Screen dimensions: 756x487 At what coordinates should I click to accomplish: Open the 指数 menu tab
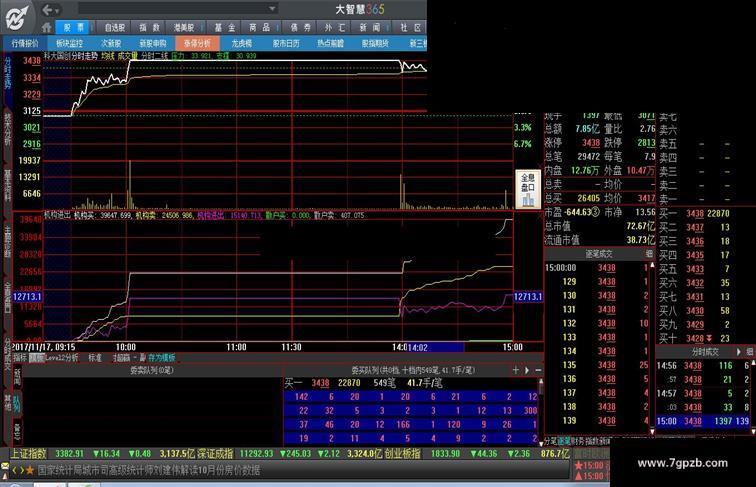tap(149, 27)
